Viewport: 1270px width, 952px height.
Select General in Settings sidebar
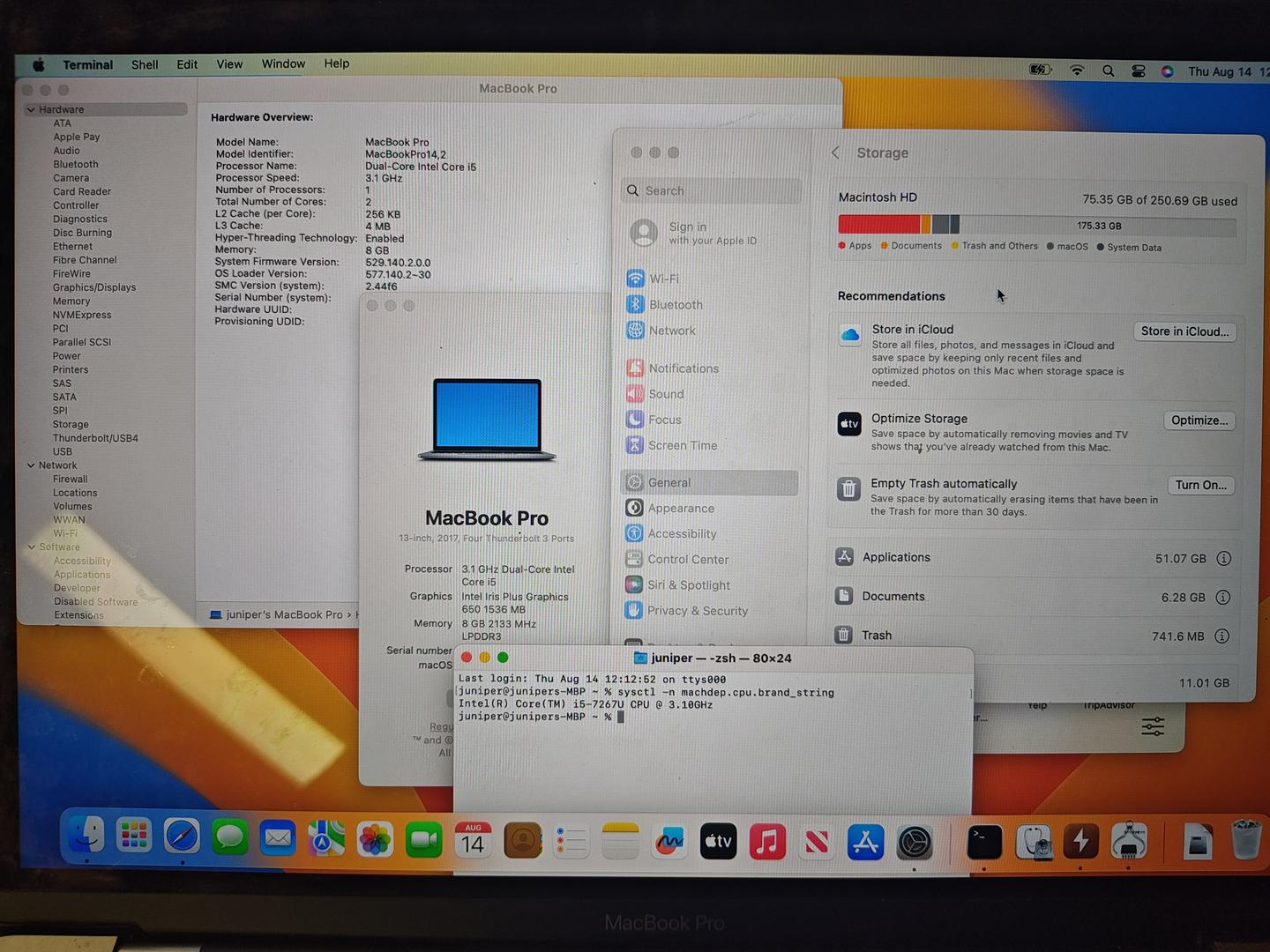710,483
